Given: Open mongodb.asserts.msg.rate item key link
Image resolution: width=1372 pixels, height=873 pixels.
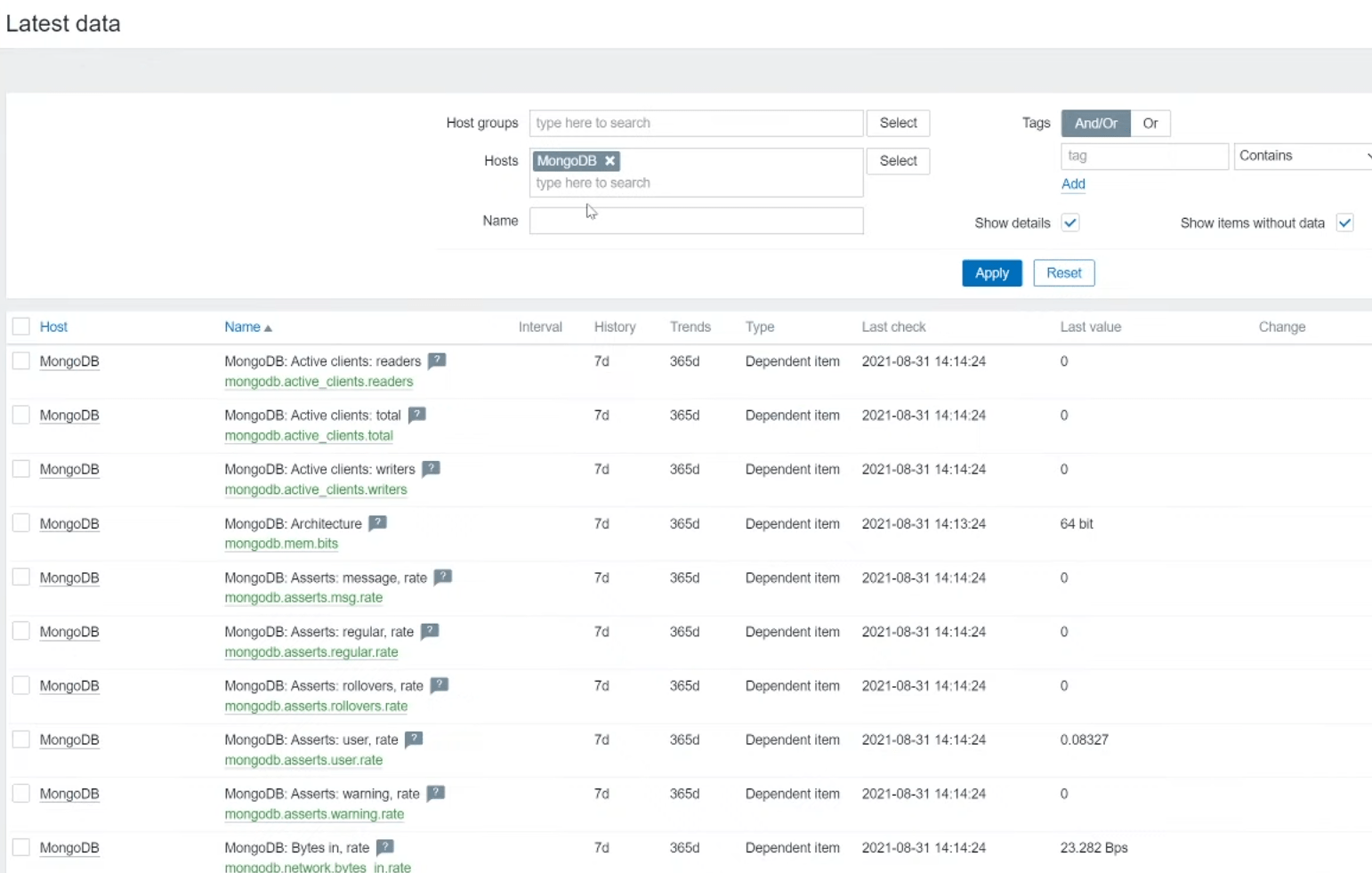Looking at the screenshot, I should pyautogui.click(x=303, y=598).
